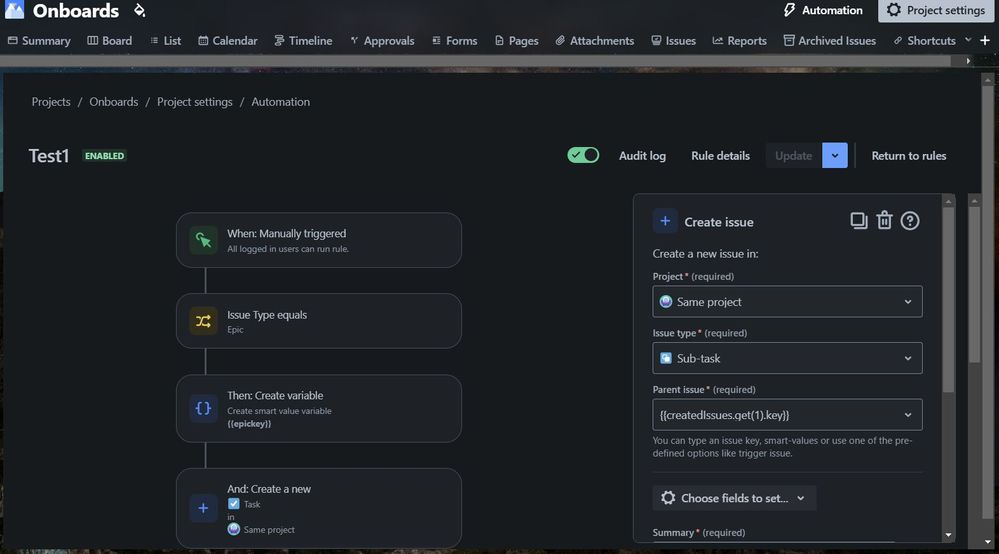
Task: Click the Create issue plus icon in panel header
Action: coord(665,221)
